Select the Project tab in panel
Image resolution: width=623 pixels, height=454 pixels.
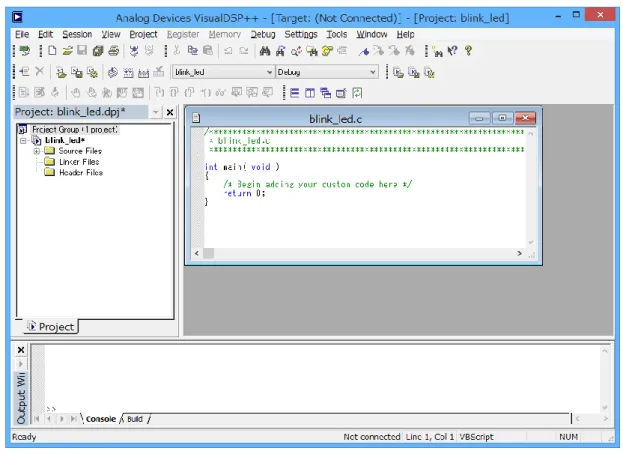[51, 326]
